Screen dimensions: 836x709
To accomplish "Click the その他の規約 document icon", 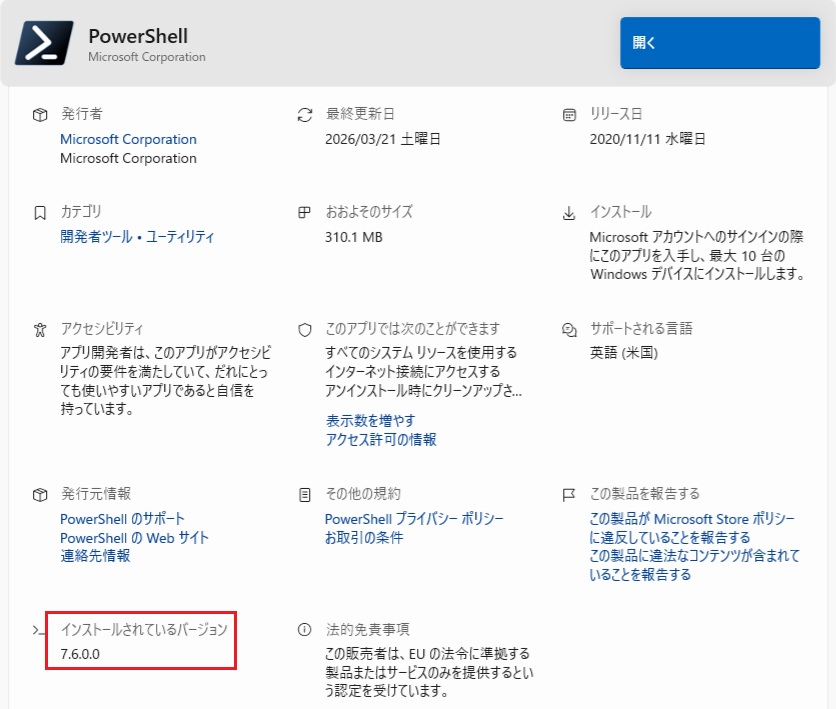I will 304,495.
